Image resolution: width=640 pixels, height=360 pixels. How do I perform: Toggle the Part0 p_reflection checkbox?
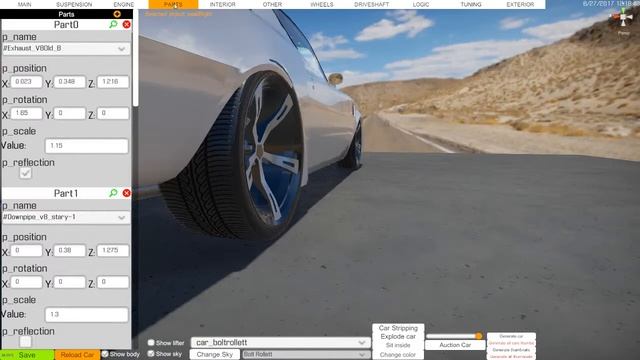coord(25,173)
